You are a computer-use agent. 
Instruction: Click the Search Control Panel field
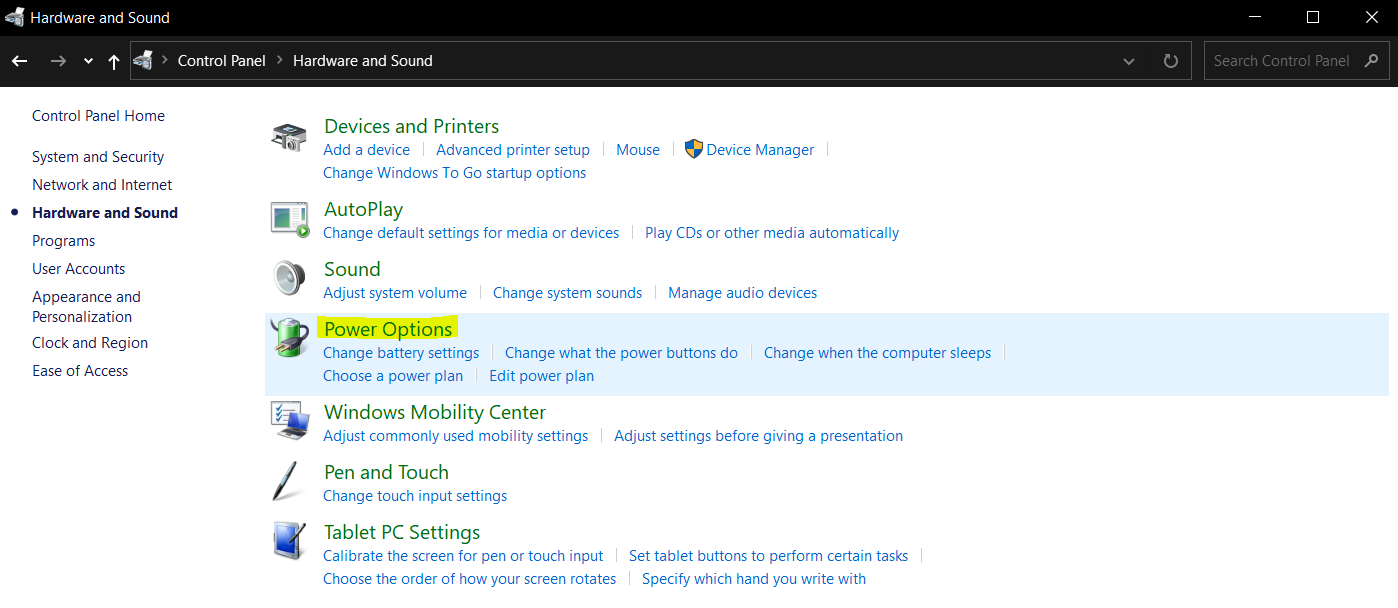pyautogui.click(x=1281, y=61)
